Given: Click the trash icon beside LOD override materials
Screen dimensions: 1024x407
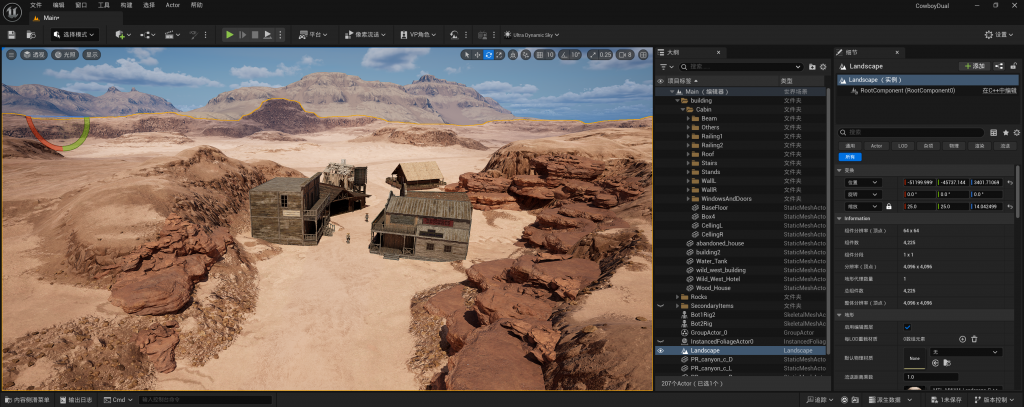Looking at the screenshot, I should click(x=976, y=339).
